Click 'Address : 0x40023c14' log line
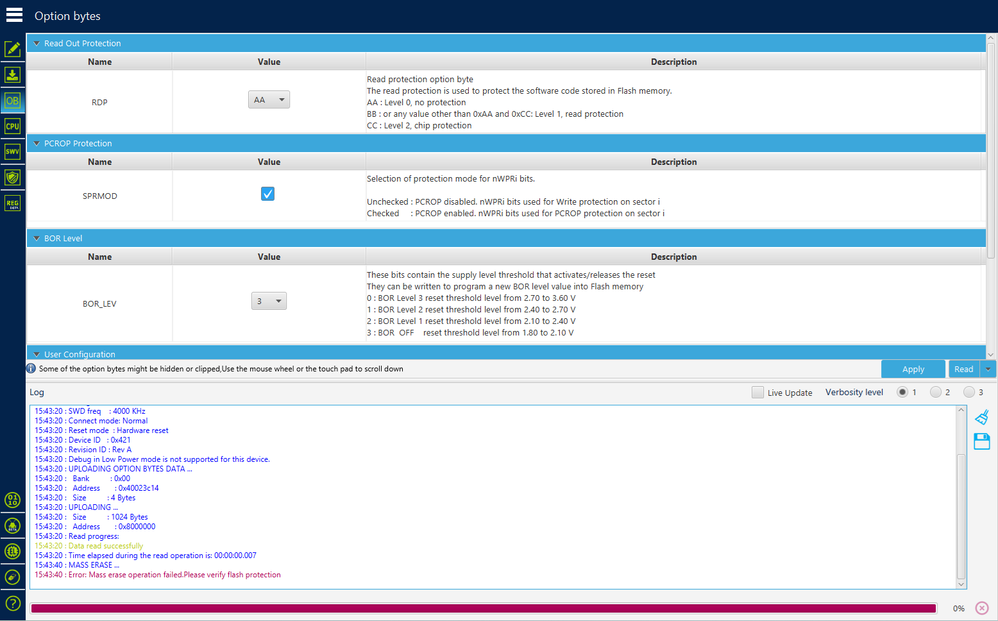The image size is (998, 621). [96, 488]
